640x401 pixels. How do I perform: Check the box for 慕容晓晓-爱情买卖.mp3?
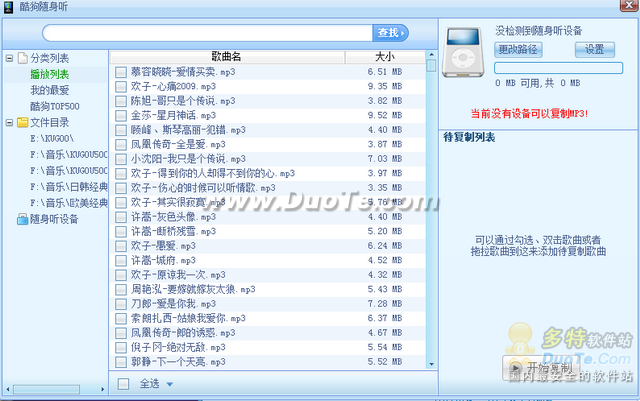120,73
